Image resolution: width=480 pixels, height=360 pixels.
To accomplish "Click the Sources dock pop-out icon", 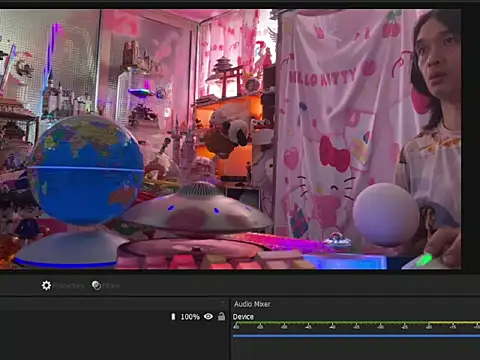I will [222, 303].
